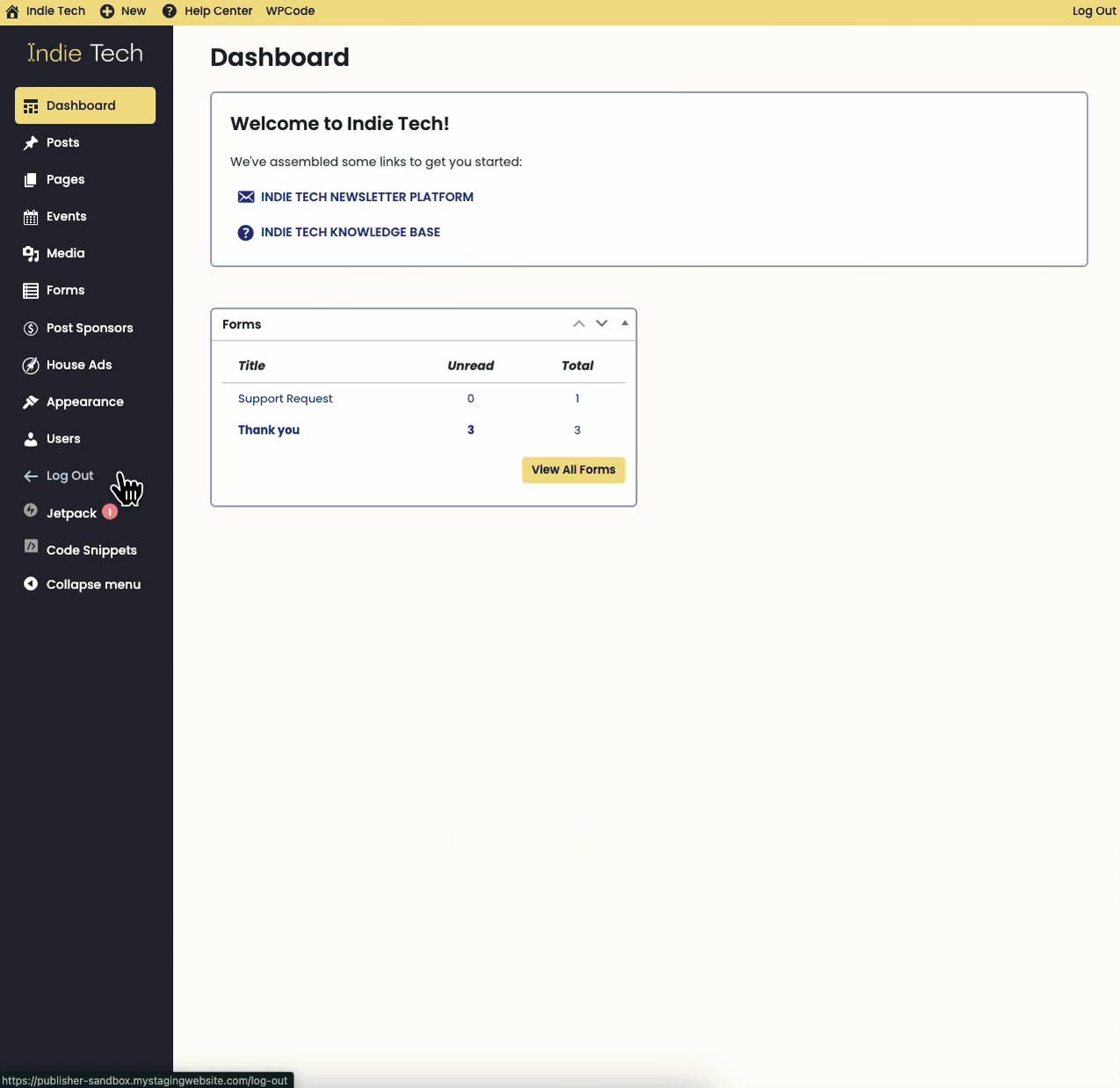Viewport: 1120px width, 1088px height.
Task: Go to the Users section
Action: click(x=63, y=439)
